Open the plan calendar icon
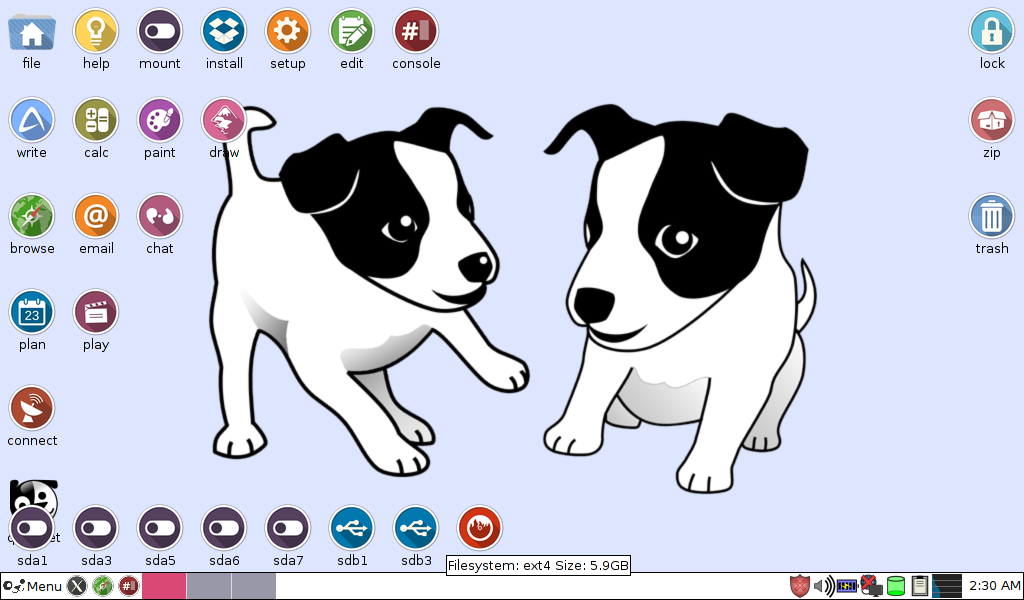Image resolution: width=1024 pixels, height=600 pixels. coord(31,313)
